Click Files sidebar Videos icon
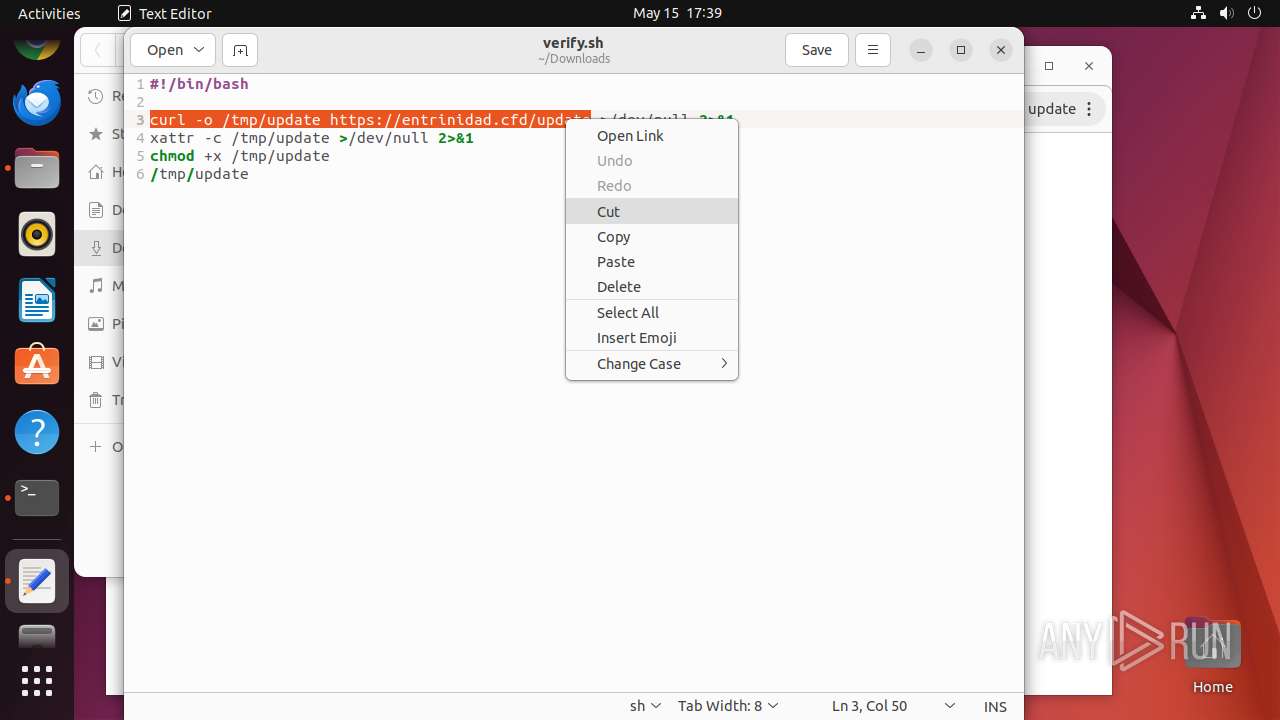 [x=96, y=362]
